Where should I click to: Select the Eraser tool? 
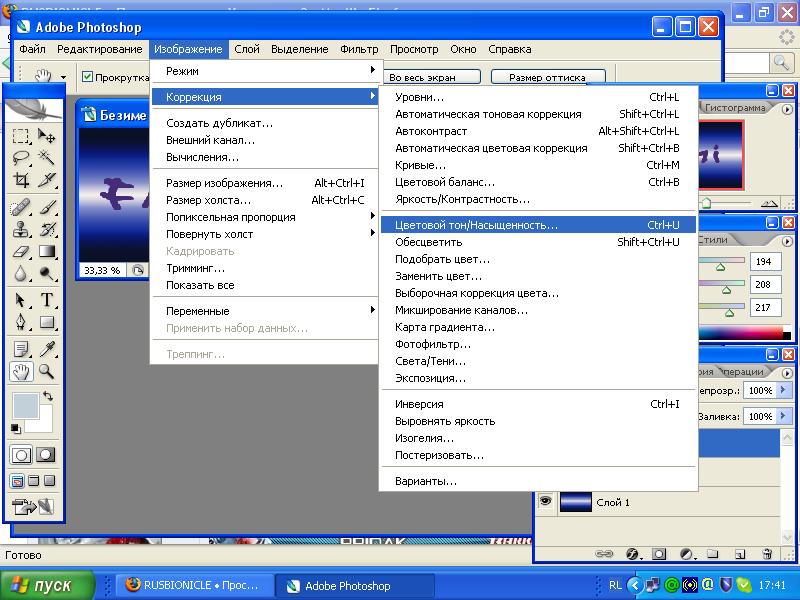click(21, 252)
